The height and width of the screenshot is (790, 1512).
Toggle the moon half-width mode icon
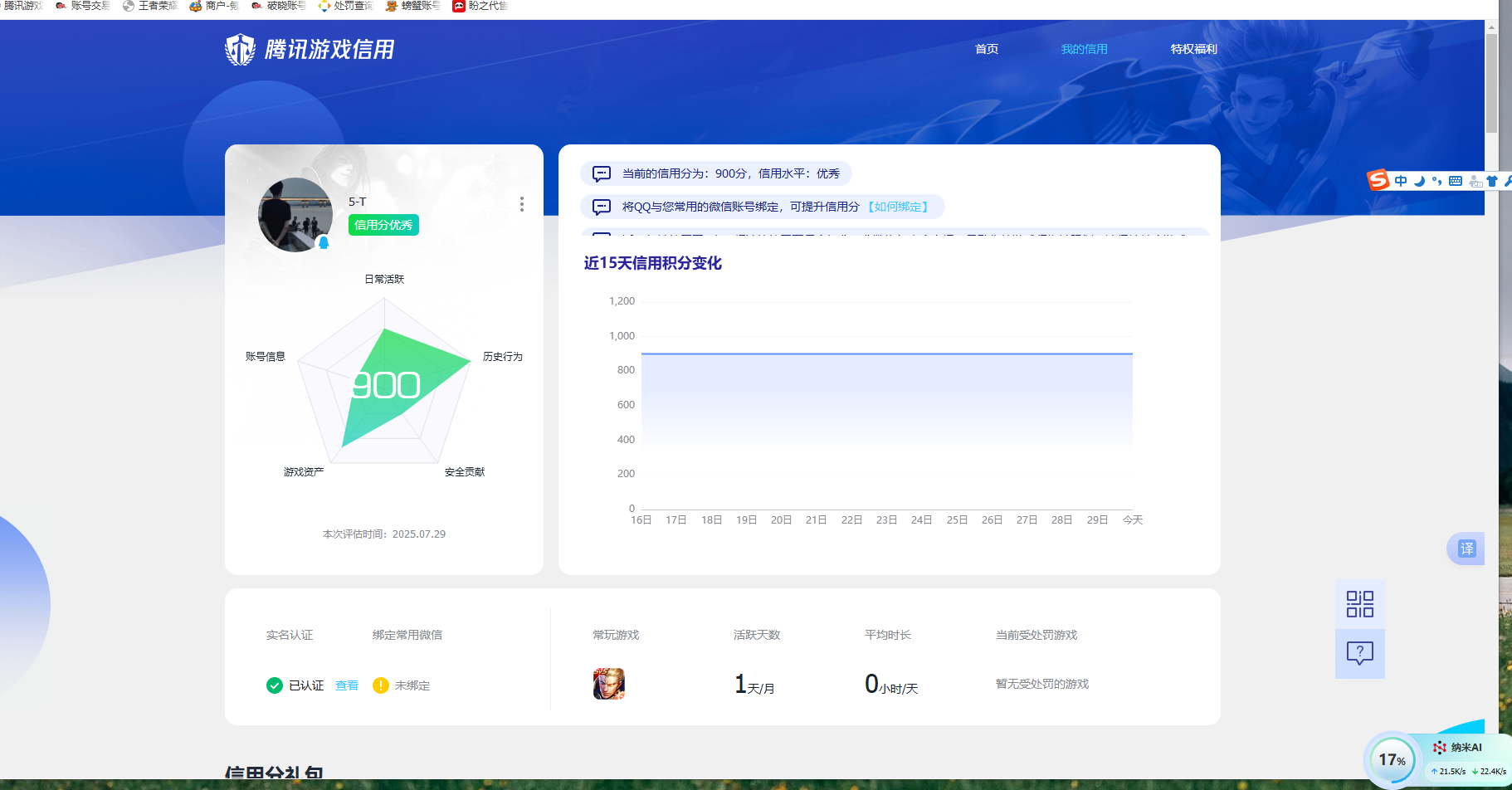click(x=1419, y=181)
